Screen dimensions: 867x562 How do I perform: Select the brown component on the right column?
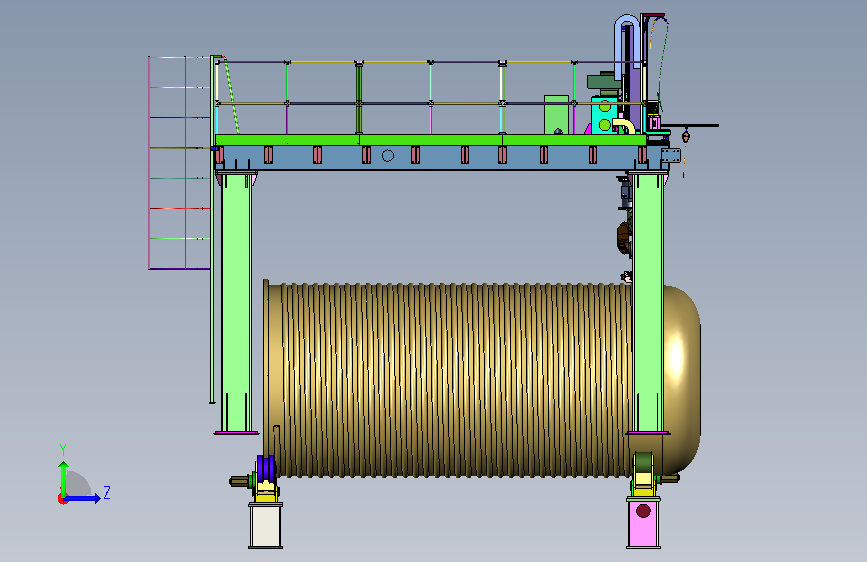[624, 238]
